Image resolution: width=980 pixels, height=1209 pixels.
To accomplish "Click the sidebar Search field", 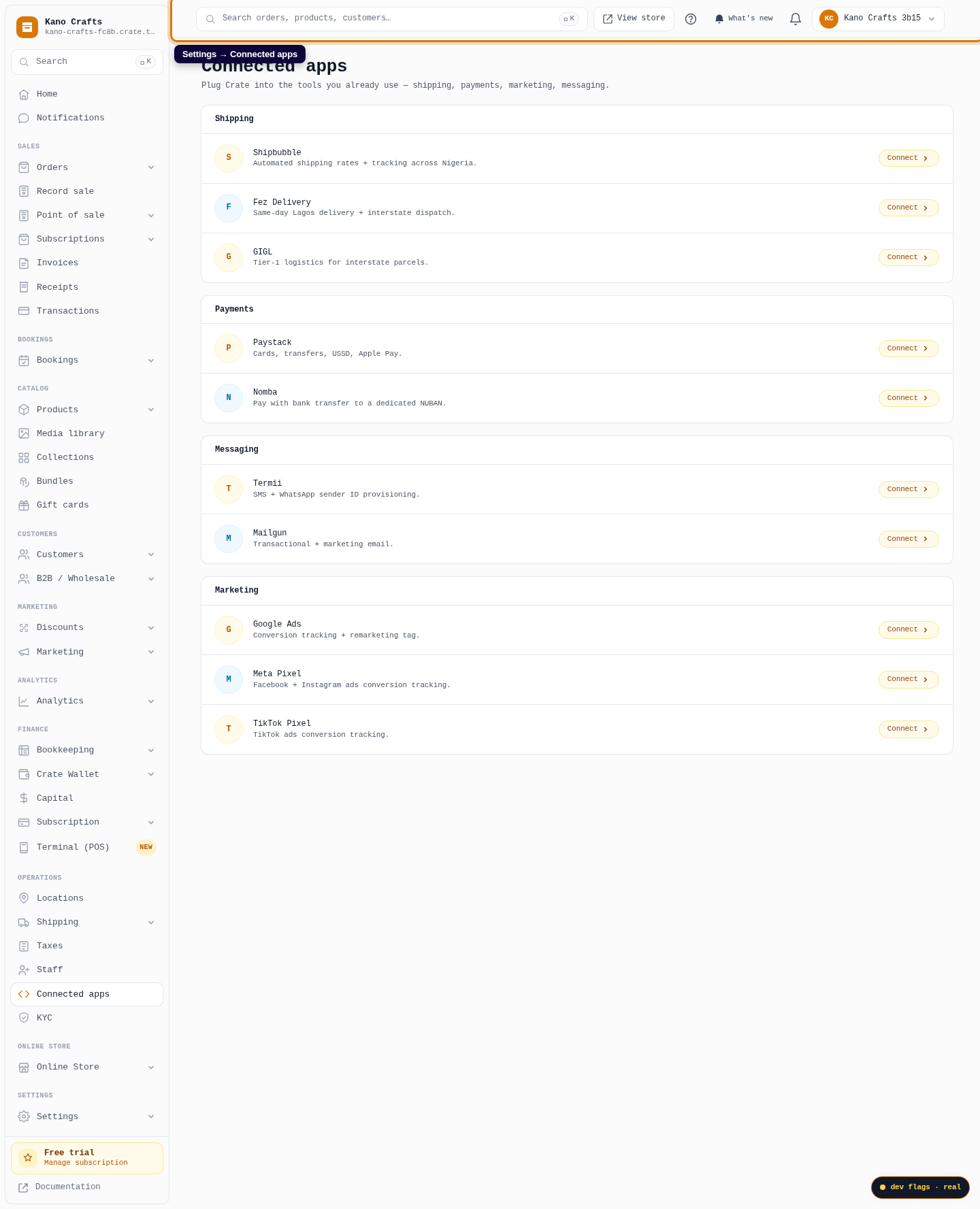I will [87, 62].
